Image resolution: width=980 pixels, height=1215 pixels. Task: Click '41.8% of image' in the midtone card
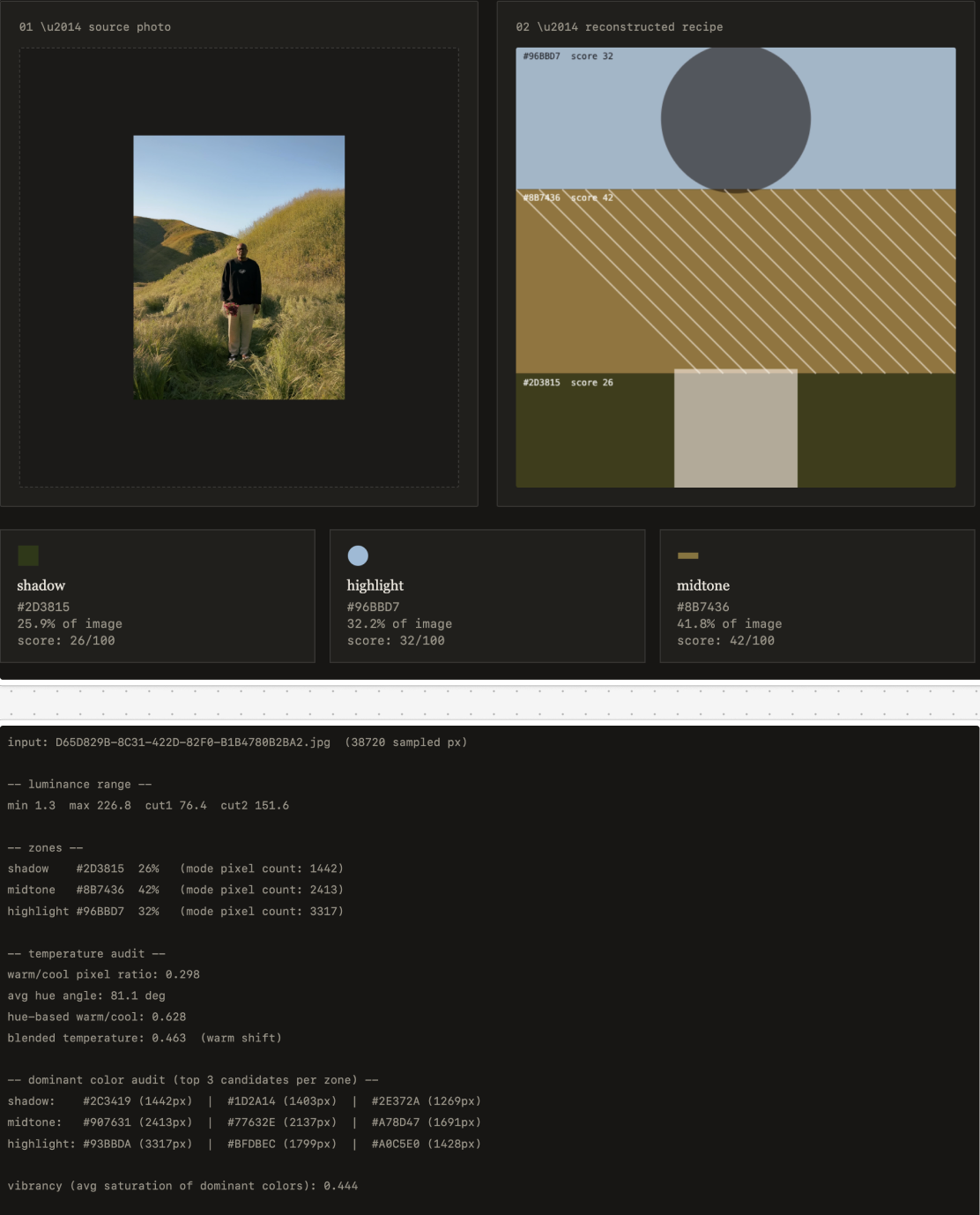pos(729,623)
